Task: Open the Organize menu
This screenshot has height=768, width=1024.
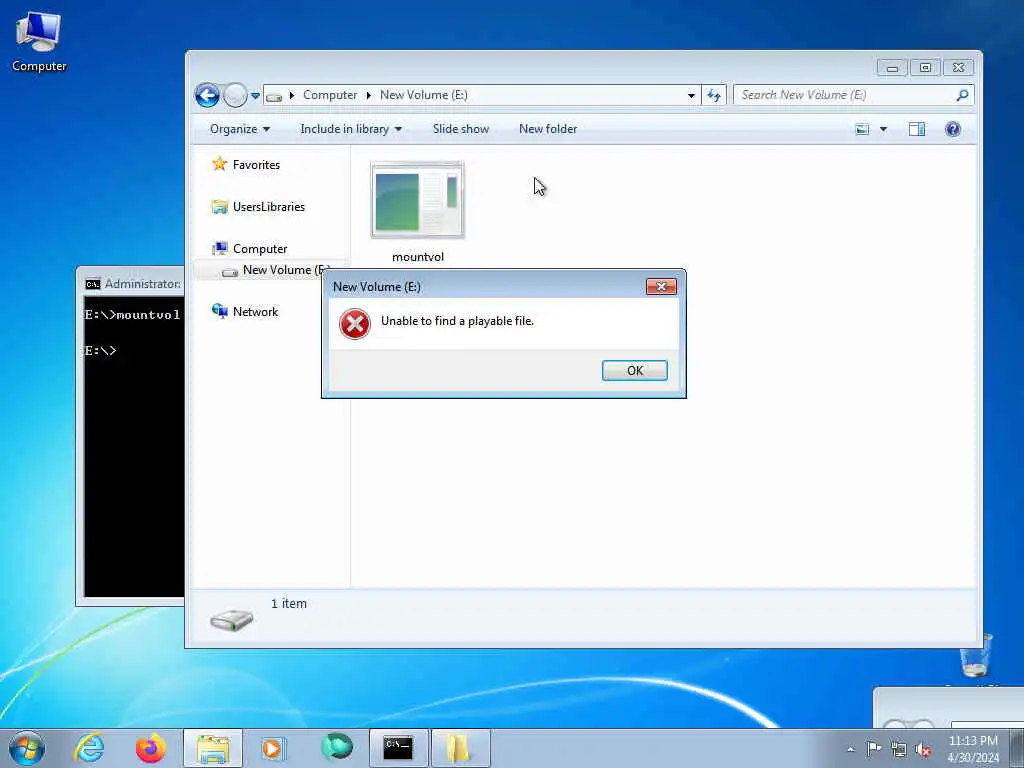Action: point(239,129)
